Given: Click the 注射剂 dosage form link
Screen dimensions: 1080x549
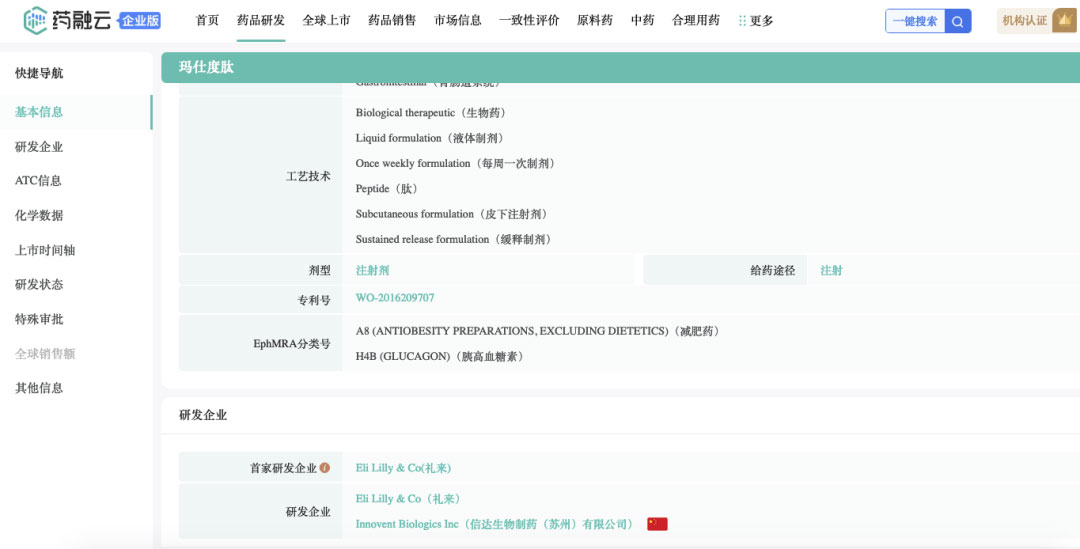Looking at the screenshot, I should [x=372, y=270].
